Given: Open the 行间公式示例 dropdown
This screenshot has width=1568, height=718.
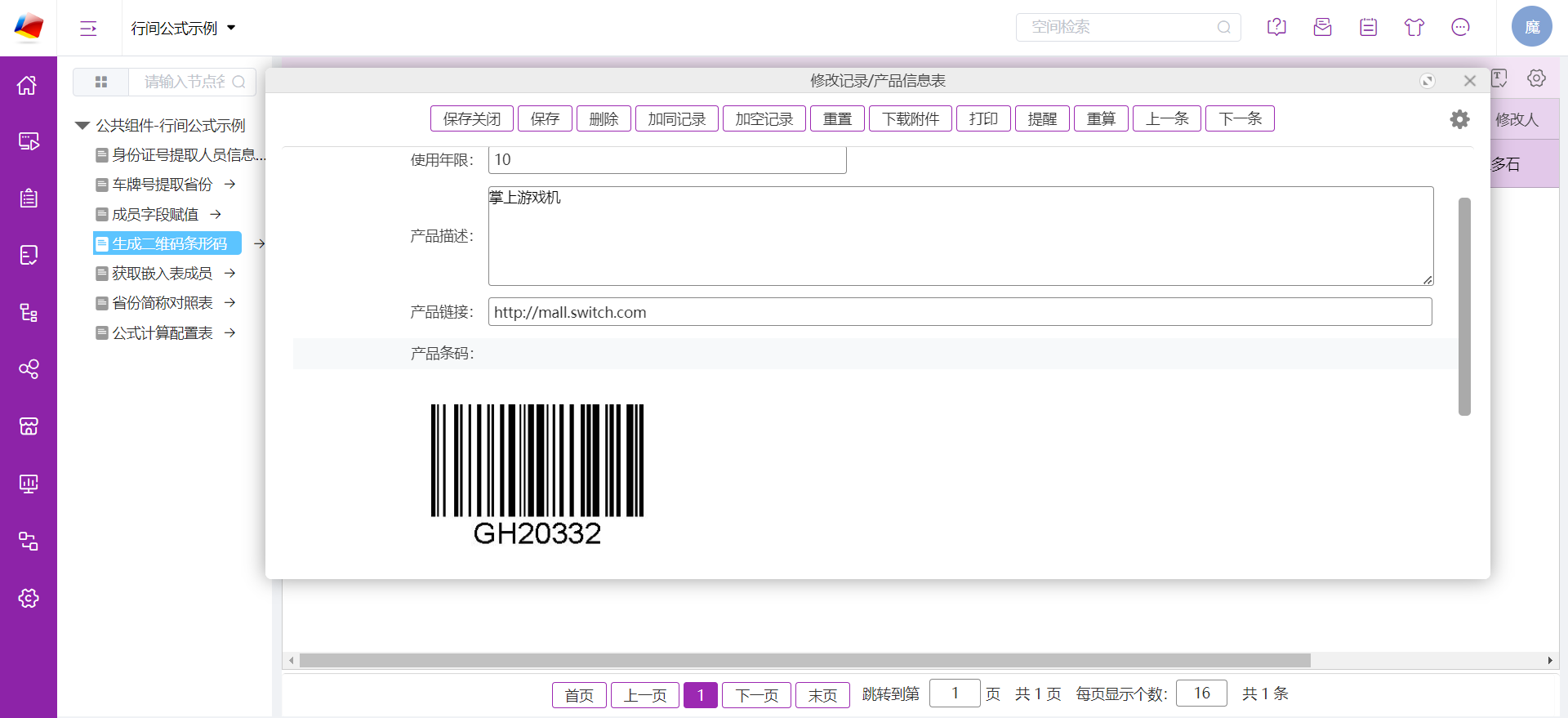Looking at the screenshot, I should [183, 29].
